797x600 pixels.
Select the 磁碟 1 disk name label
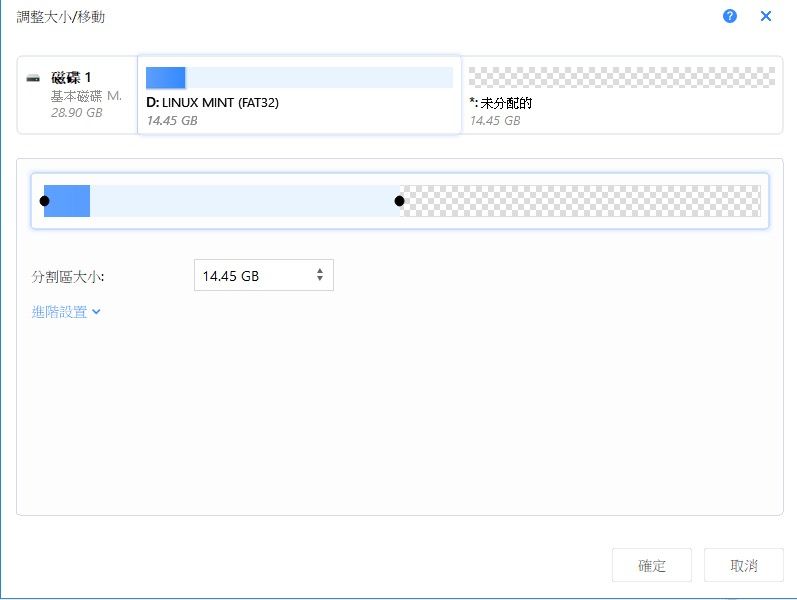click(72, 78)
